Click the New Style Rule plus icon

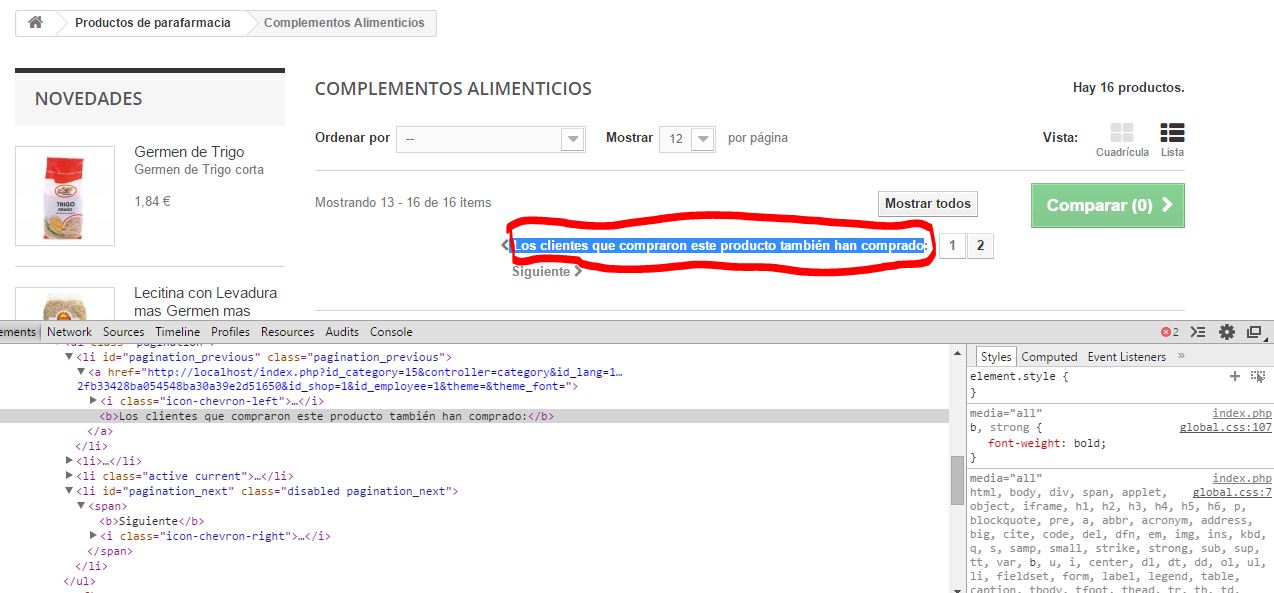1235,376
